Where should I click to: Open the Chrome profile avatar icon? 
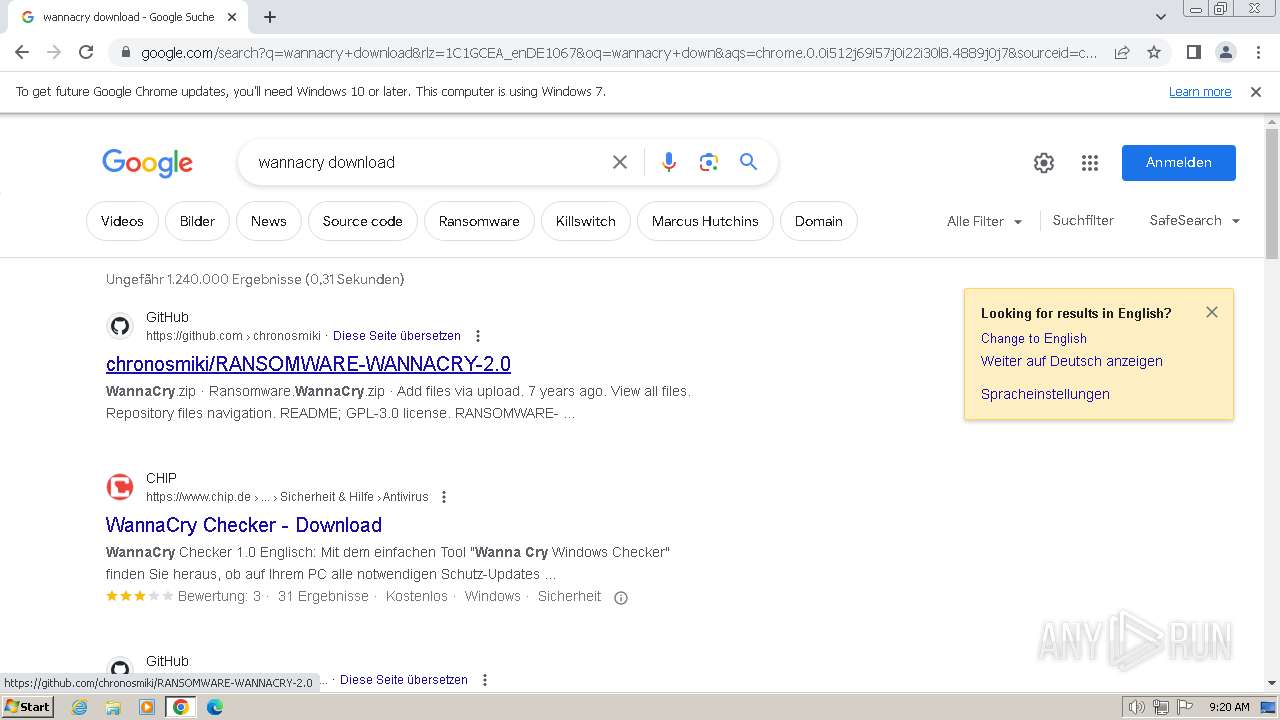1225,52
